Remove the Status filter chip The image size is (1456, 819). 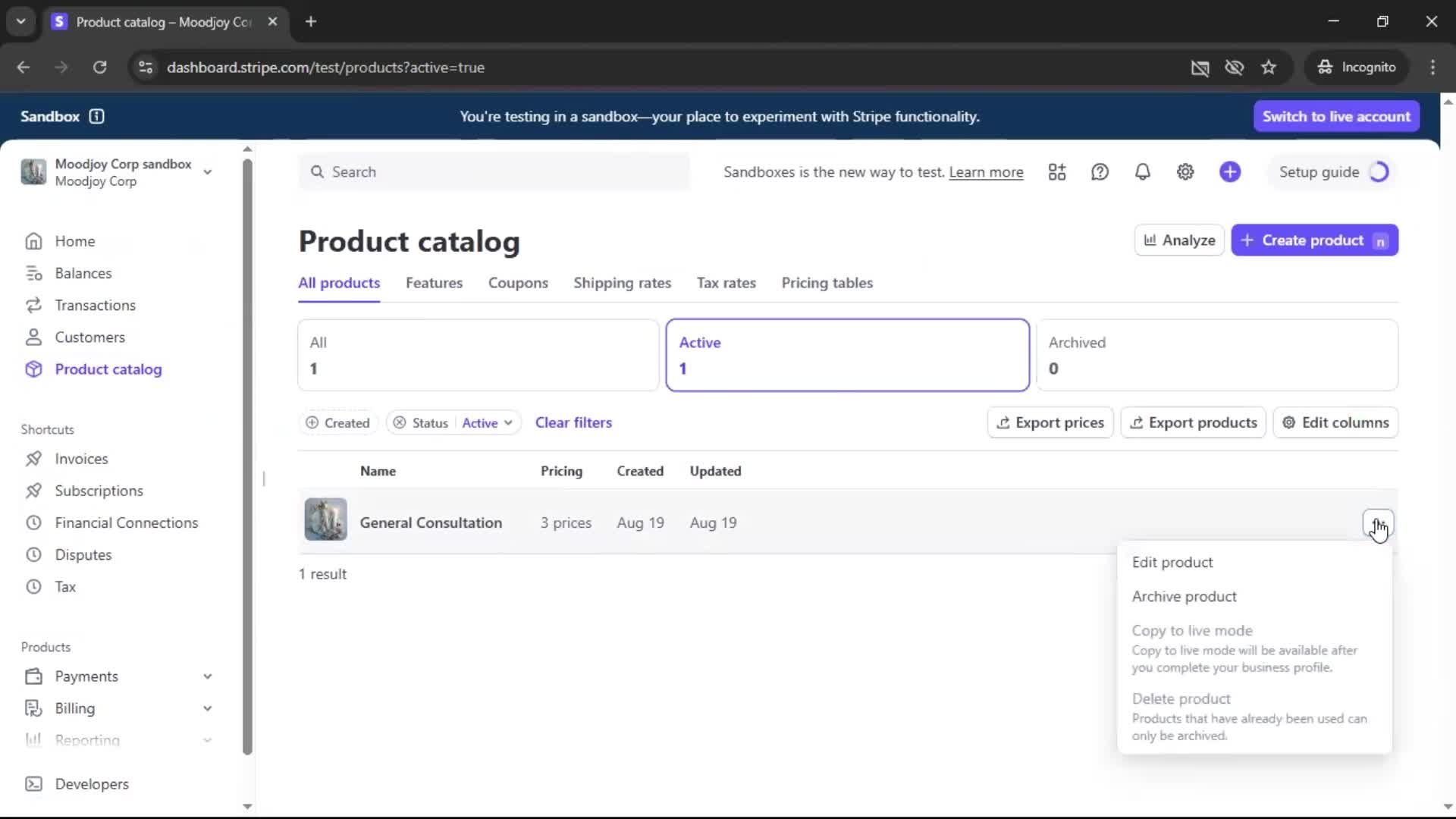[400, 423]
